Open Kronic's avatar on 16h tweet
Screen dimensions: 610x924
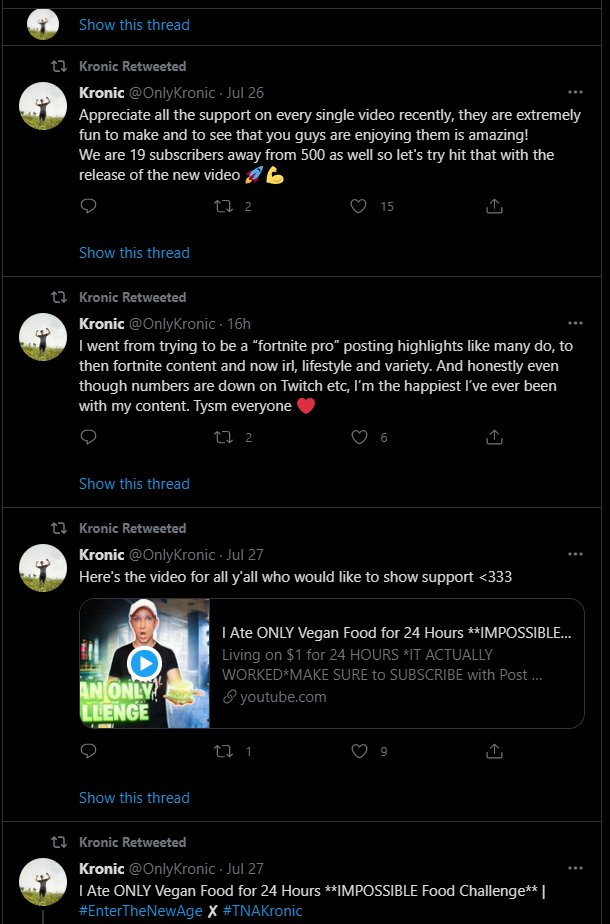43,336
